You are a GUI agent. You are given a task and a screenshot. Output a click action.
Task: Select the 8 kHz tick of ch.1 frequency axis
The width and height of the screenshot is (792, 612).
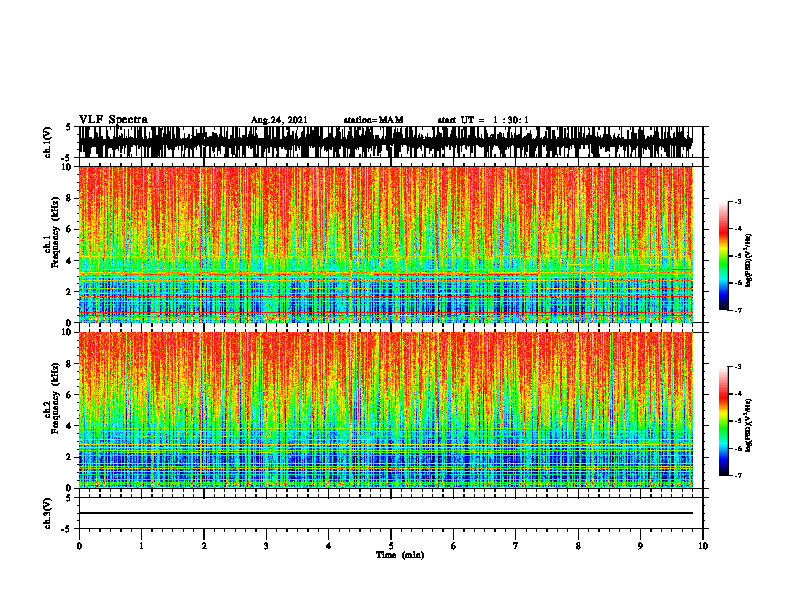click(x=71, y=198)
